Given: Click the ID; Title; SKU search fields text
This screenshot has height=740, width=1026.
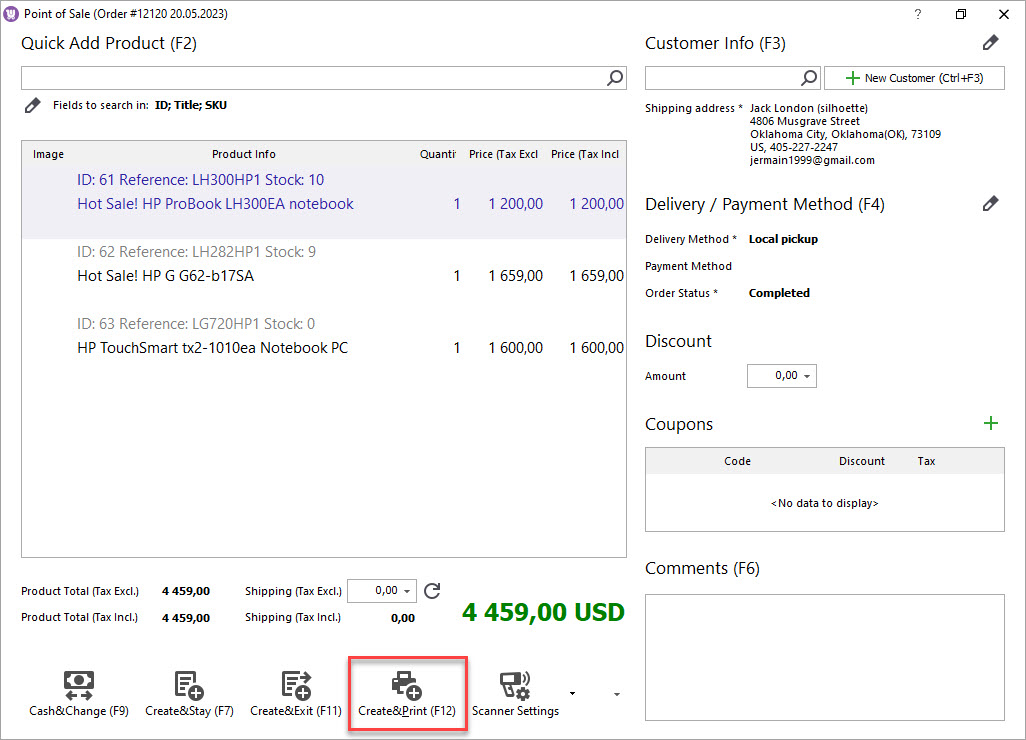Looking at the screenshot, I should click(x=190, y=105).
